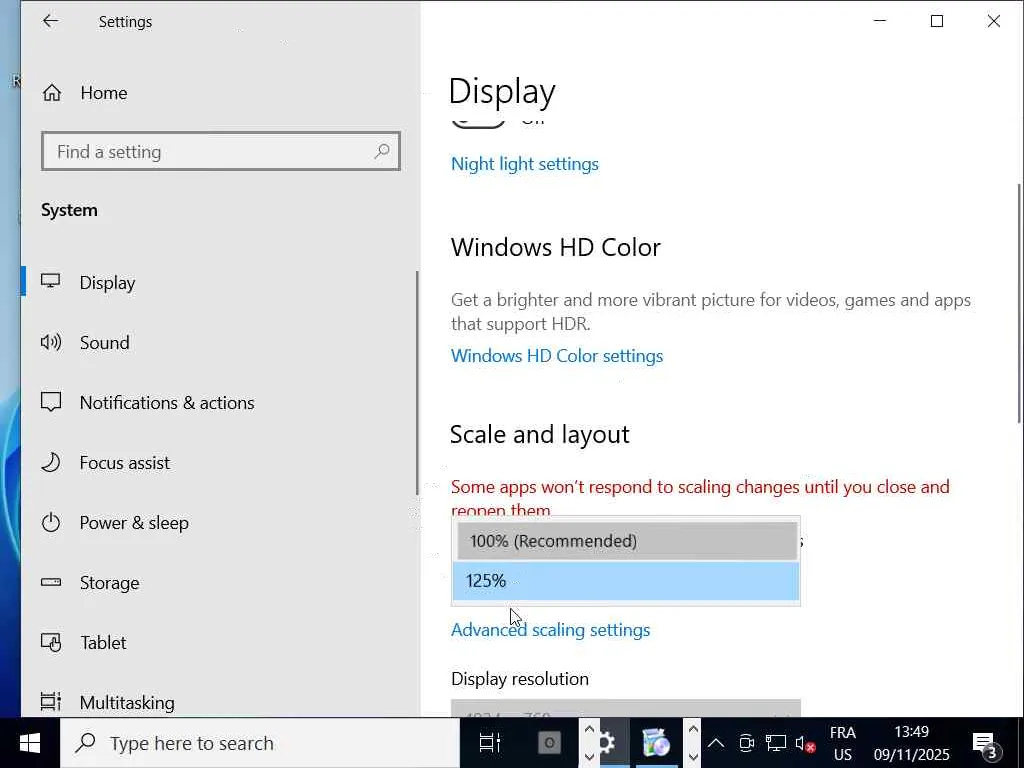1024x768 pixels.
Task: Open the Action Center notifications icon
Action: pyautogui.click(x=986, y=744)
